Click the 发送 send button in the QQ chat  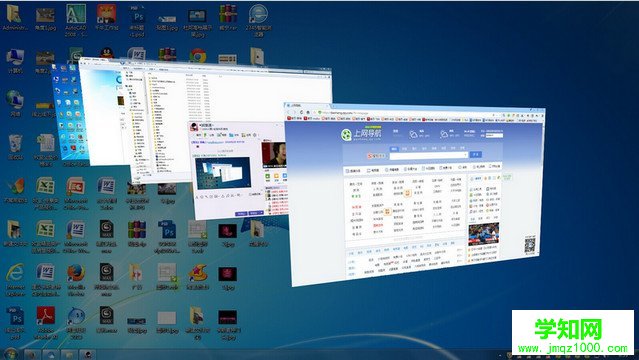(x=255, y=213)
